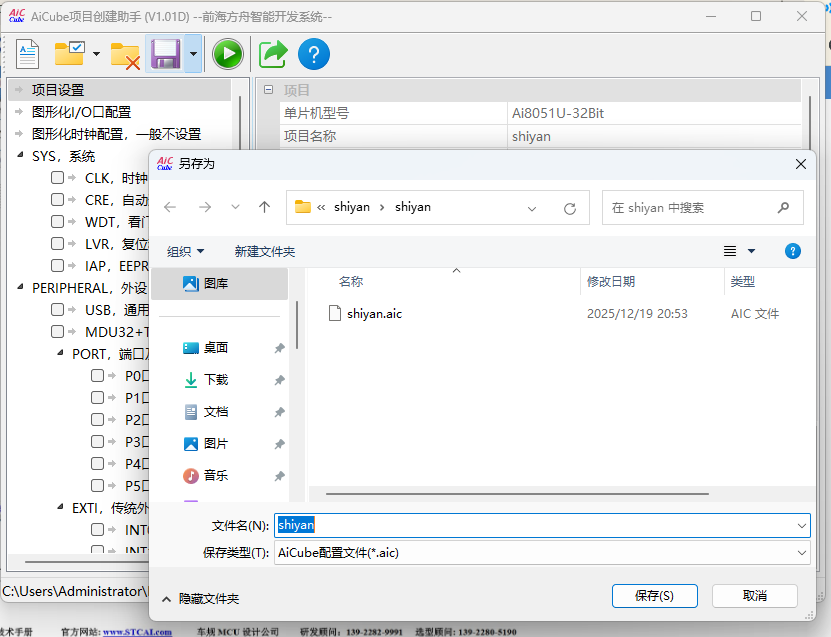
Task: Open AiCube help with the question mark
Action: (x=314, y=53)
